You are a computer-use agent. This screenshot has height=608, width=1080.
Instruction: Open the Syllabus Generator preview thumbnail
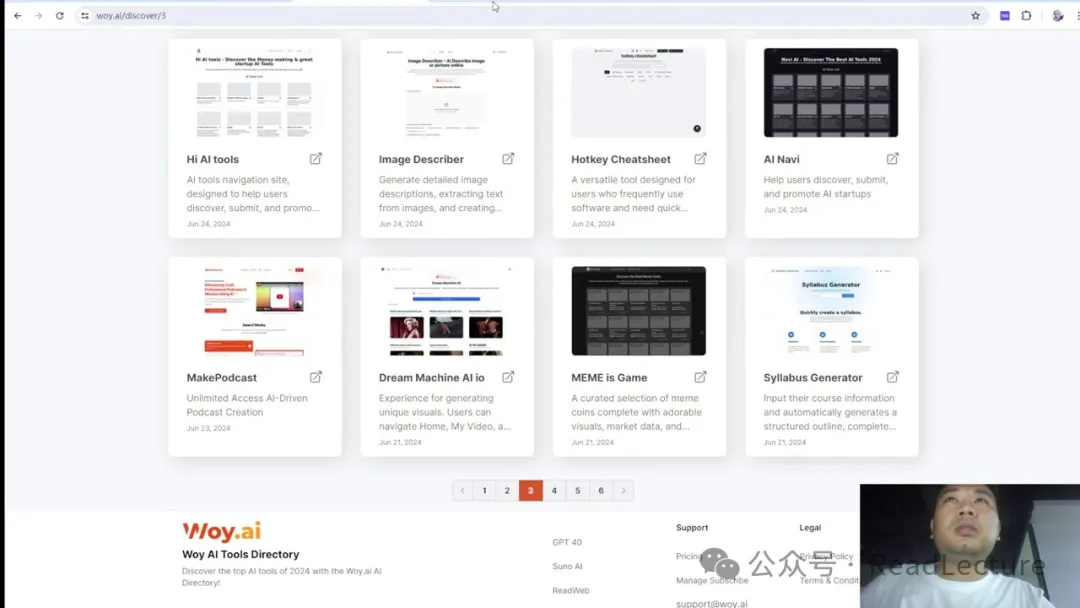[x=831, y=311]
